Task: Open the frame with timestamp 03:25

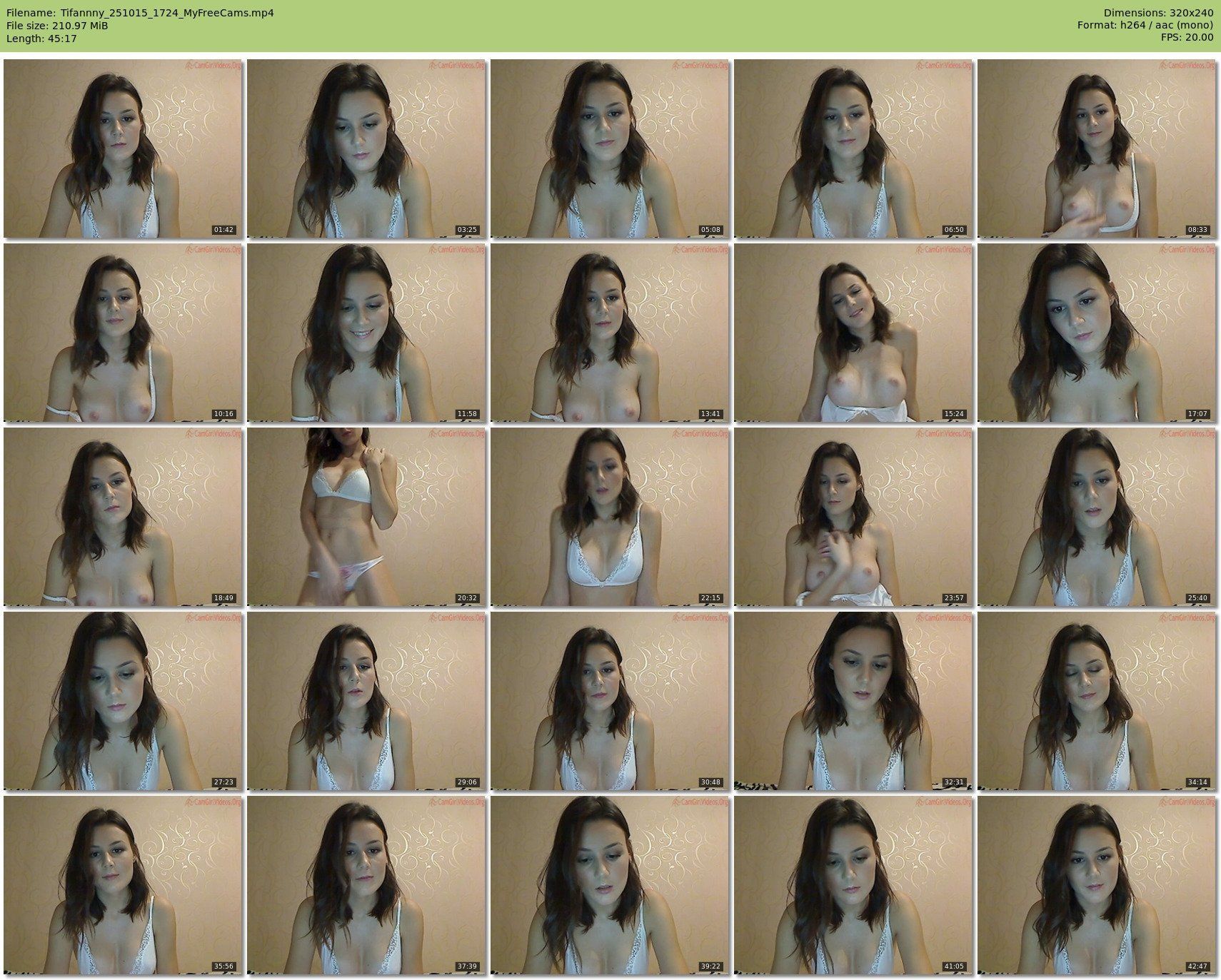Action: pos(366,148)
